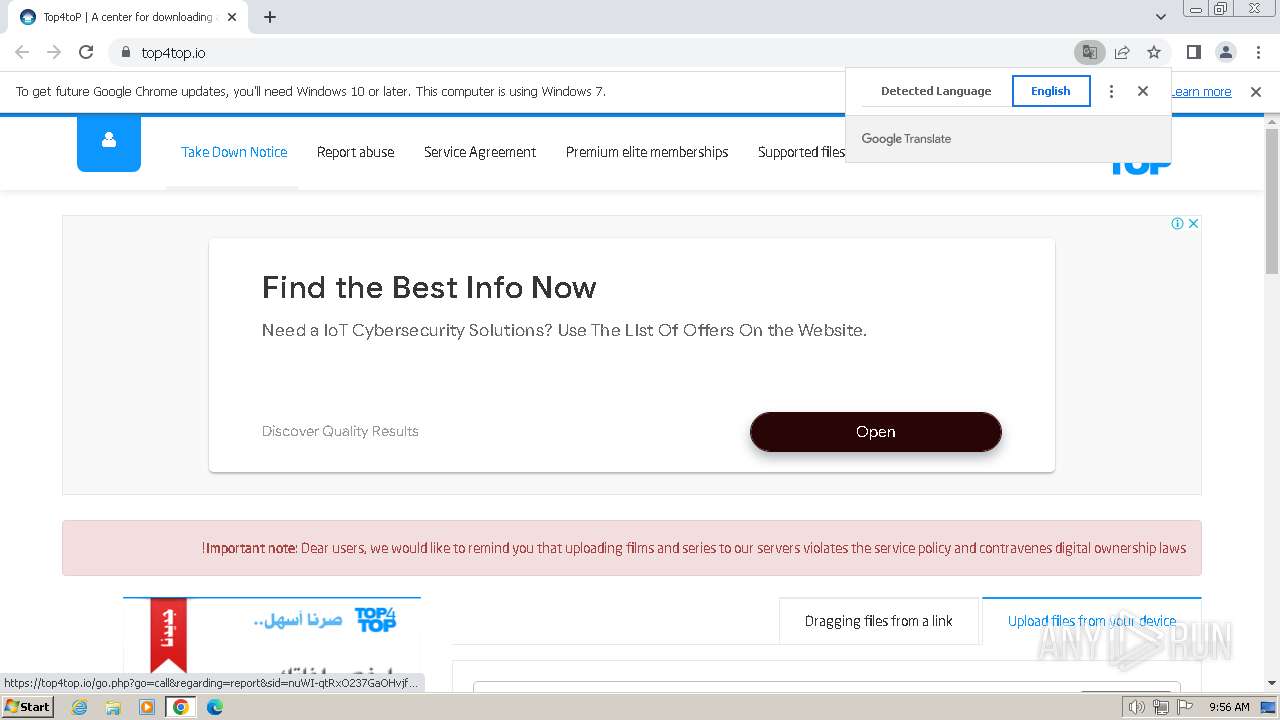
Task: Click the Top4toP browser tab
Action: [128, 17]
